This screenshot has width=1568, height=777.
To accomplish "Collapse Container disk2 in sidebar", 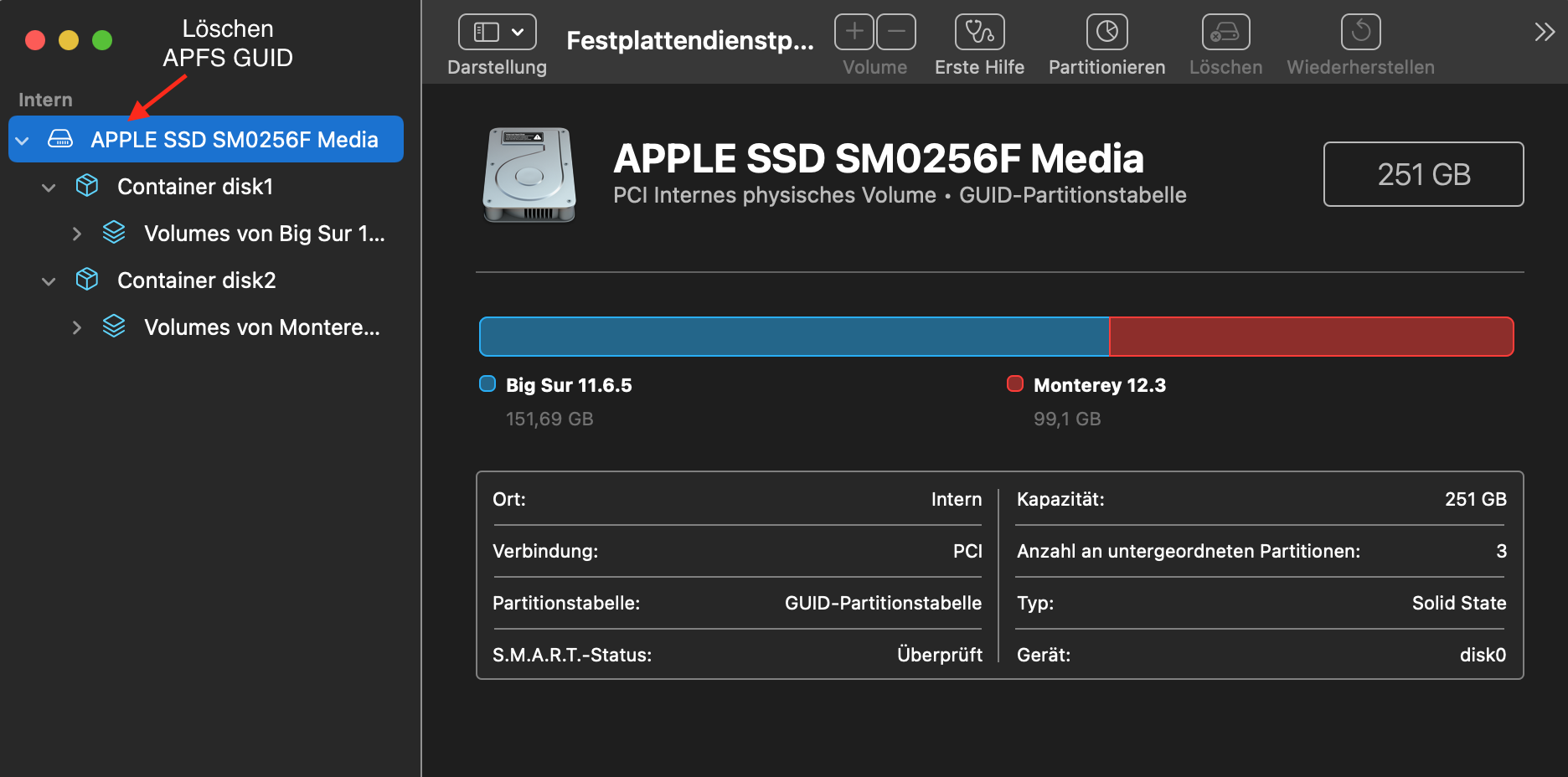I will pyautogui.click(x=49, y=280).
